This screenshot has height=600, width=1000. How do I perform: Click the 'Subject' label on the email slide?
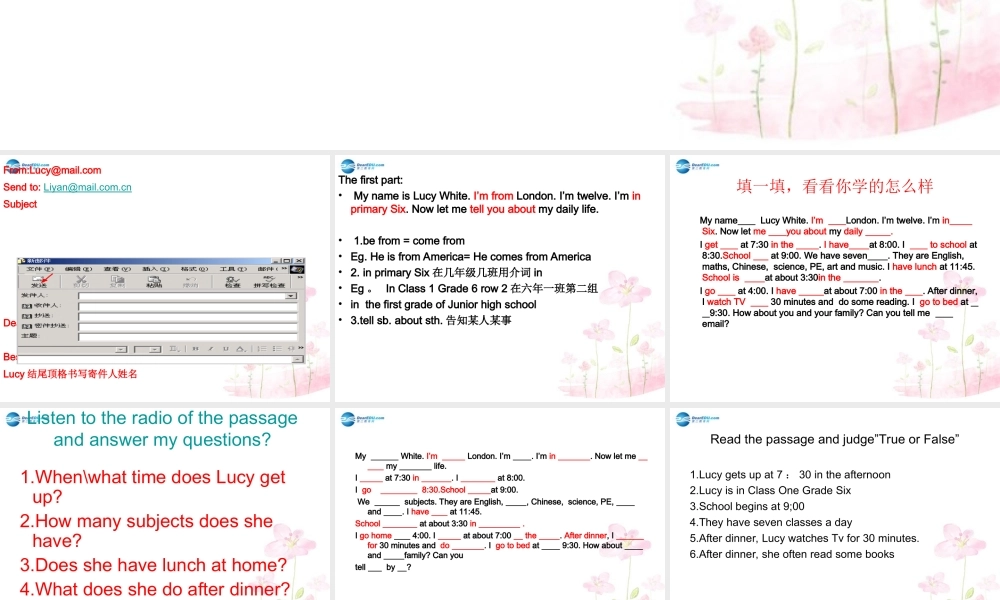click(20, 204)
